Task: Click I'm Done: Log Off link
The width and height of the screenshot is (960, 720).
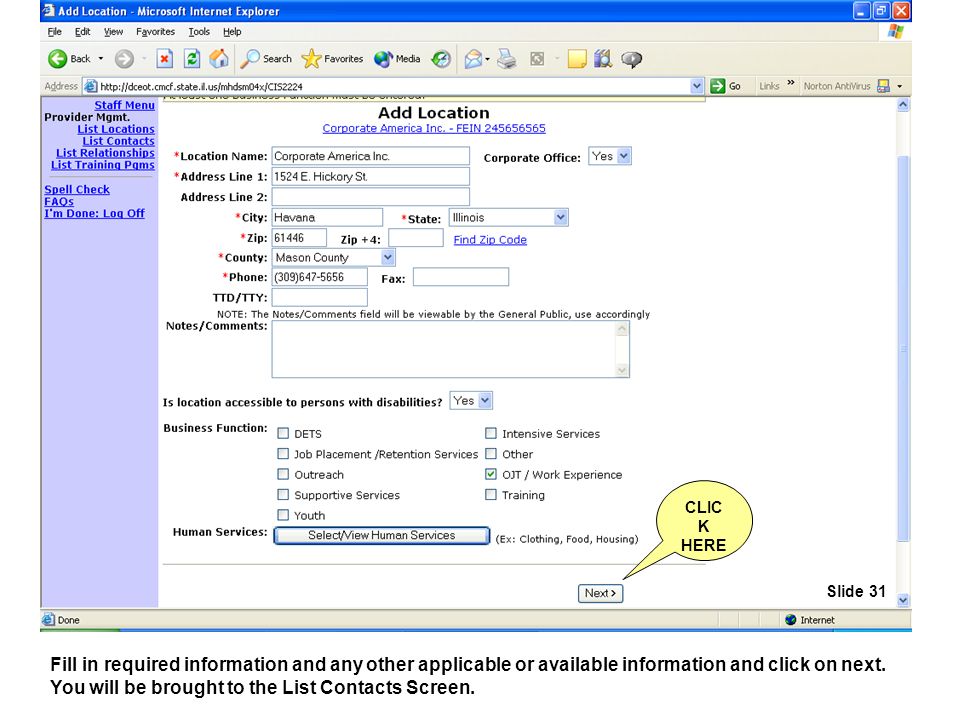Action: [94, 213]
